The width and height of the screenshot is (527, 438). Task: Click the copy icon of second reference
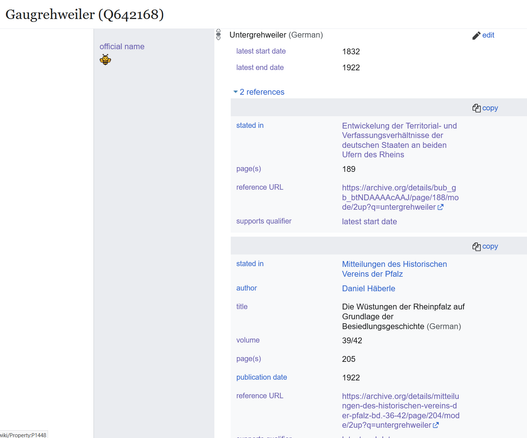[x=476, y=247]
